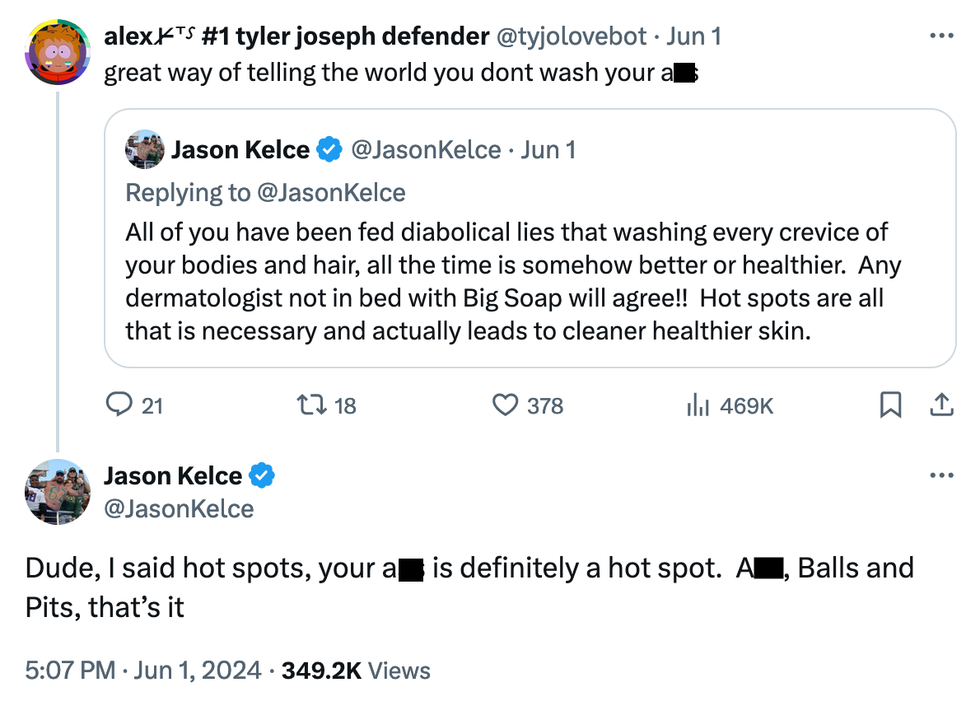Image resolution: width=980 pixels, height=707 pixels.
Task: Bookmark the alex tweet
Action: [x=890, y=405]
